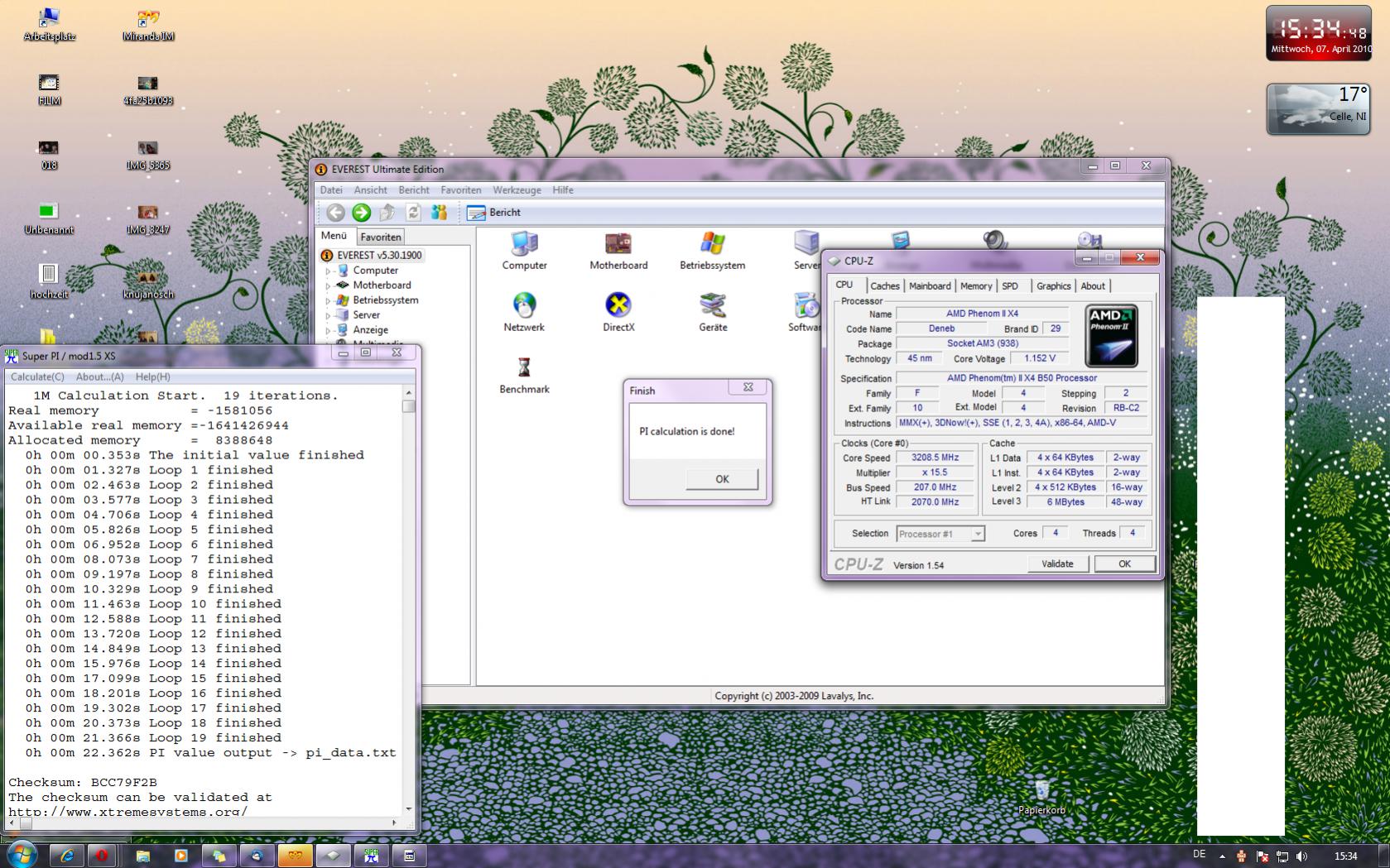This screenshot has width=1390, height=868.
Task: Click the green forward arrow in EVEREST
Action: (361, 213)
